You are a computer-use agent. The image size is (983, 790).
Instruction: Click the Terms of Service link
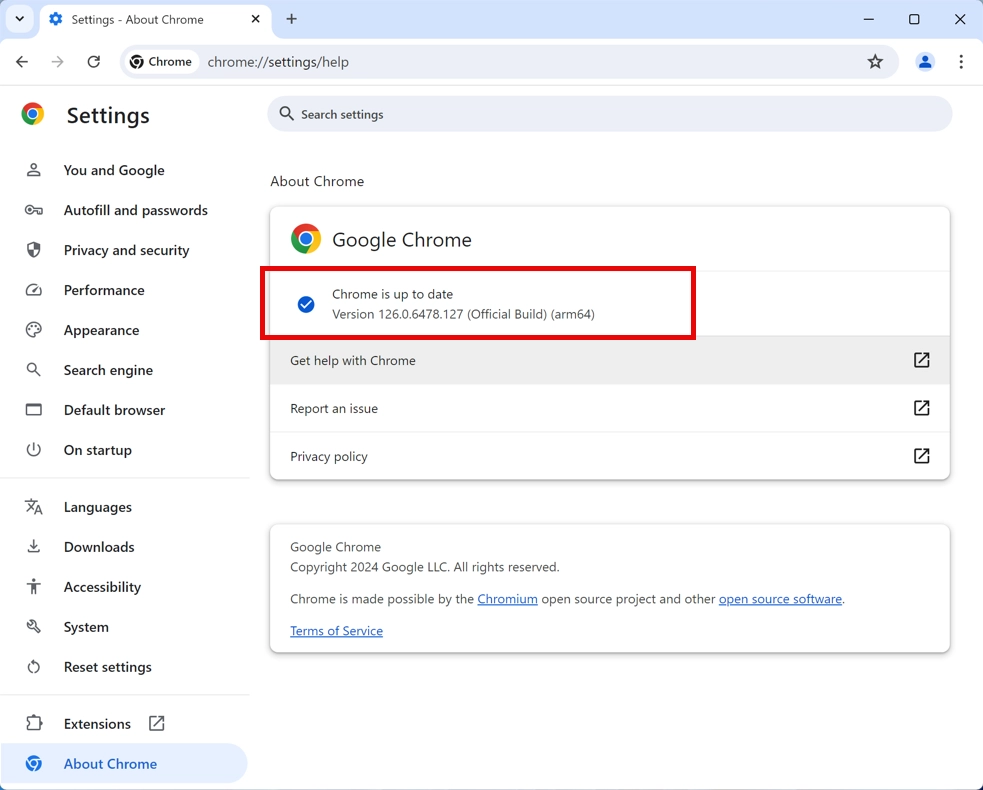coord(336,631)
